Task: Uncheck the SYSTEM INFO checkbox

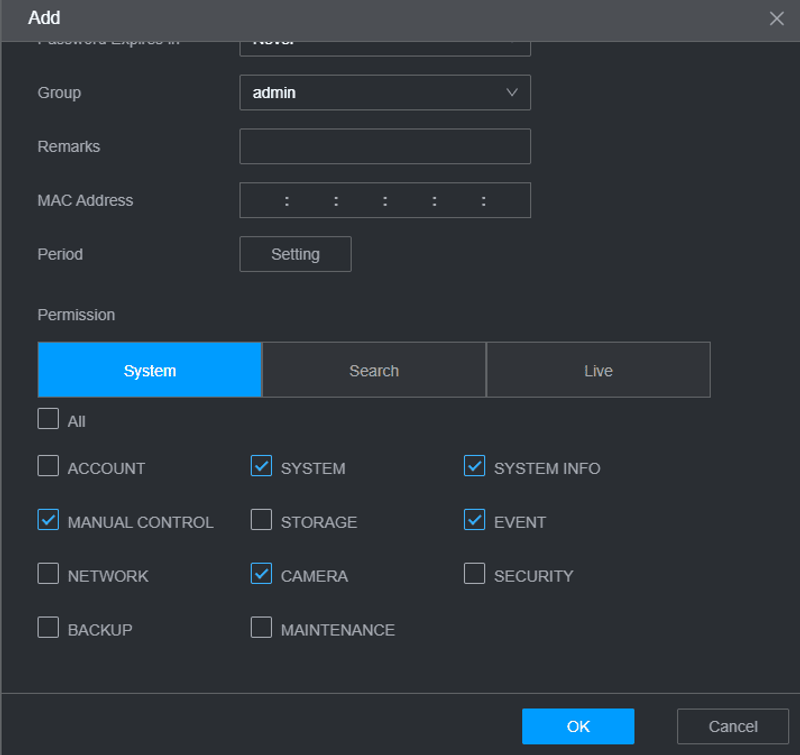Action: pos(474,466)
